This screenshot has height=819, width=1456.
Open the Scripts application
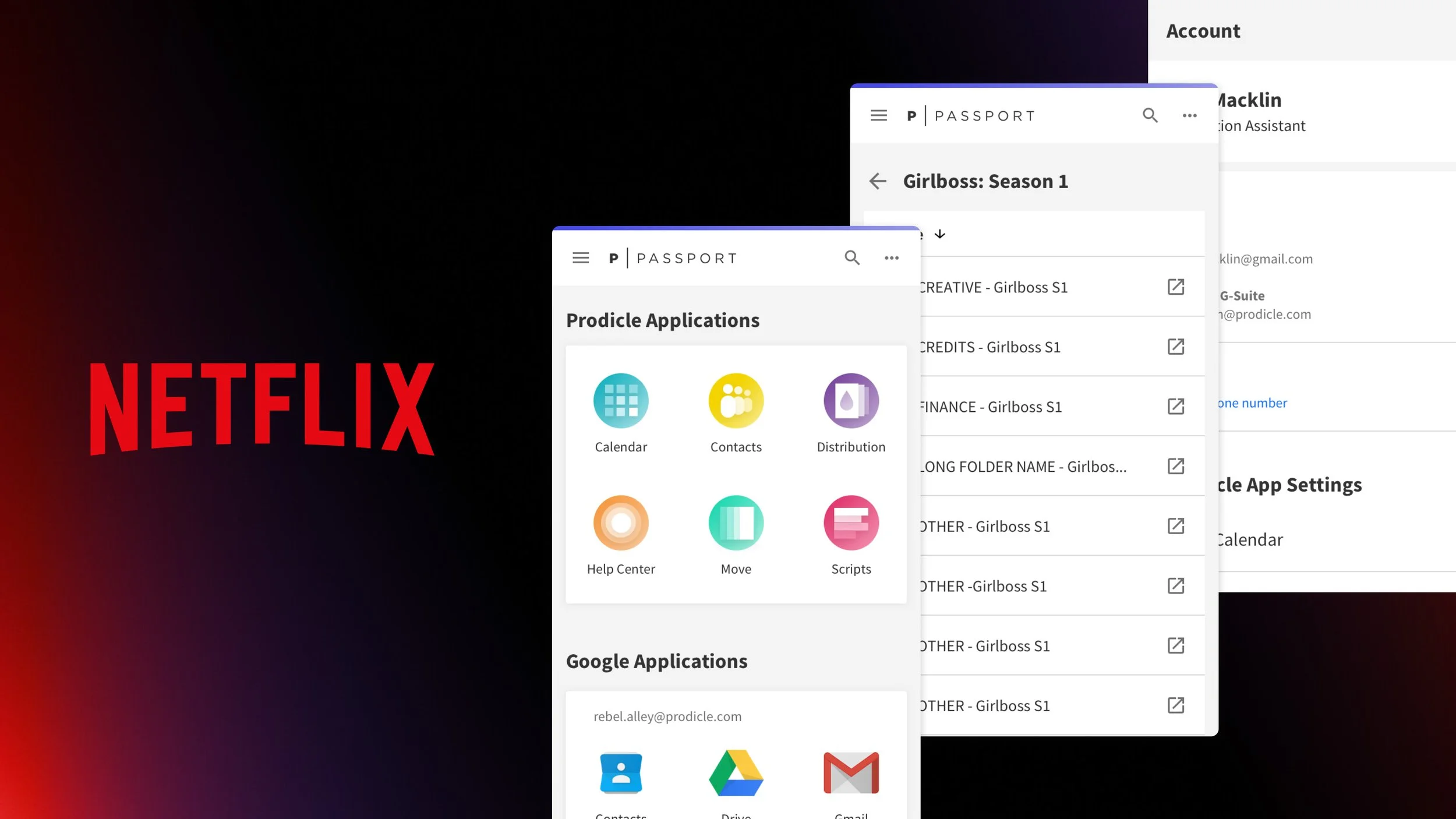851,535
